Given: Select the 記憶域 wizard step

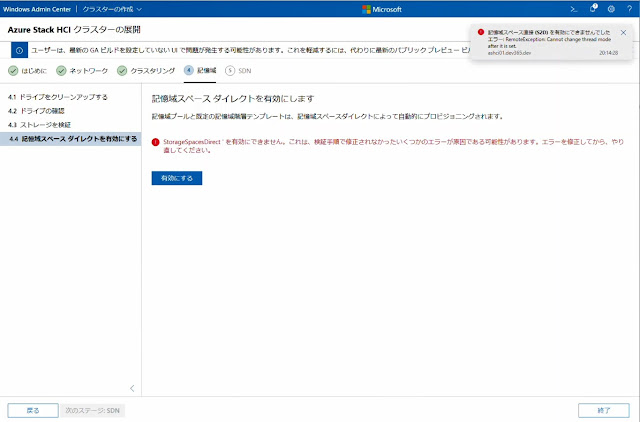Looking at the screenshot, I should [x=200, y=71].
